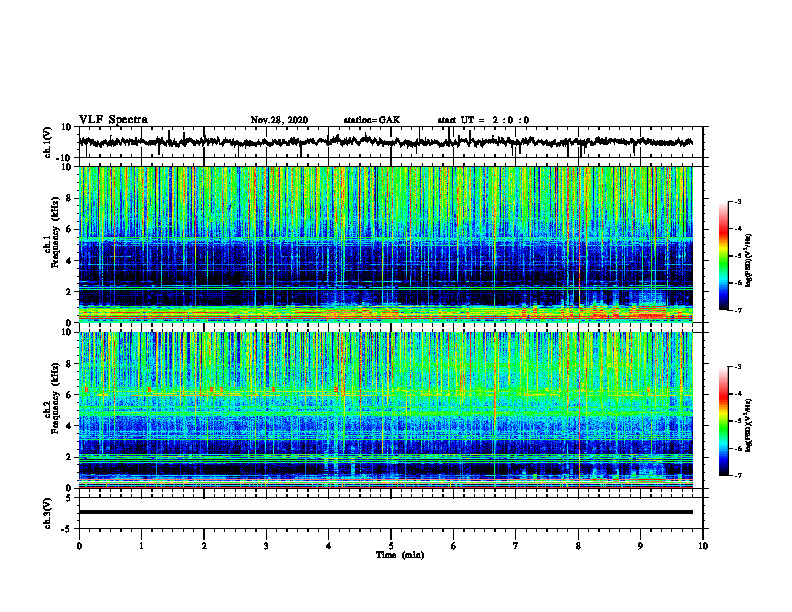Click time axis tick label "1"
This screenshot has width=792, height=612.
point(141,546)
